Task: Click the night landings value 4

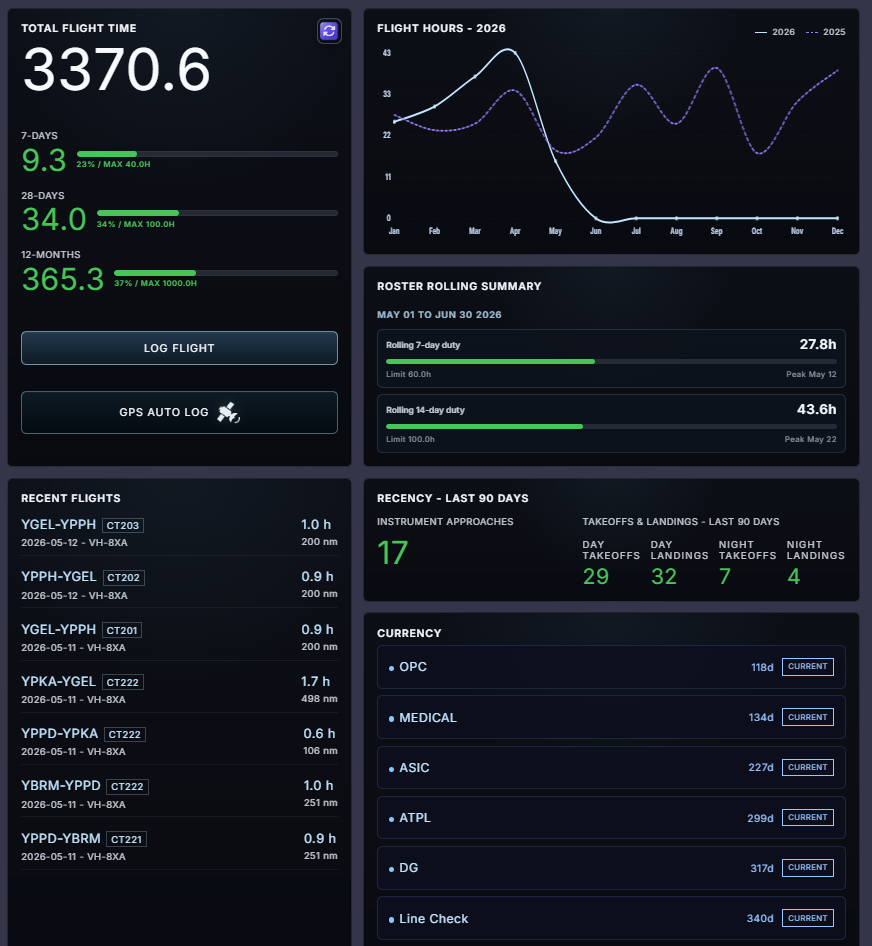Action: click(x=794, y=577)
